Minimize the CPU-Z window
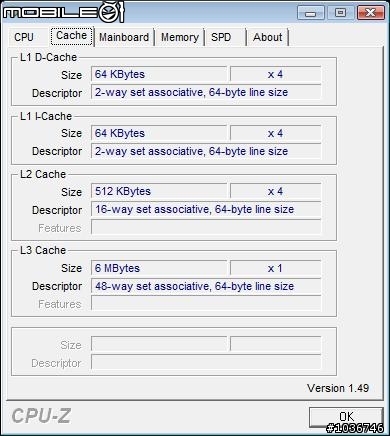 (311, 13)
